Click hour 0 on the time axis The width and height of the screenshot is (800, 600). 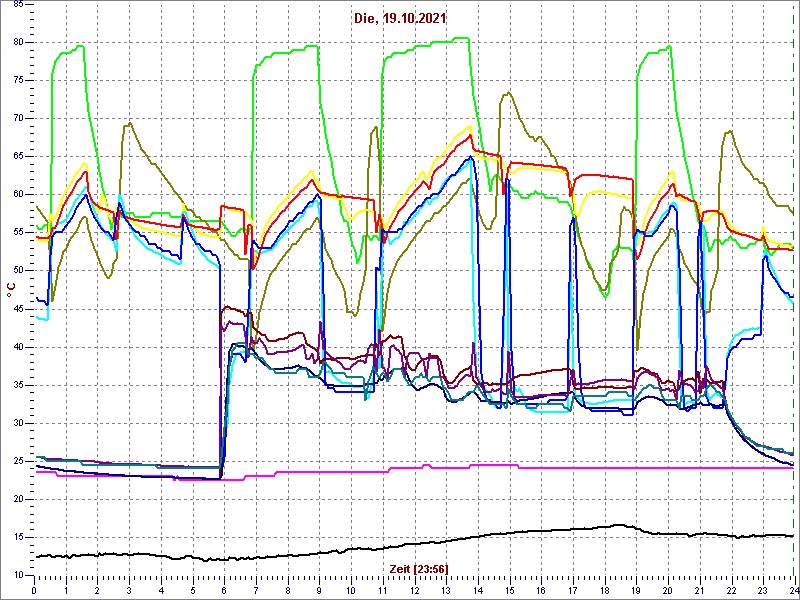34,591
